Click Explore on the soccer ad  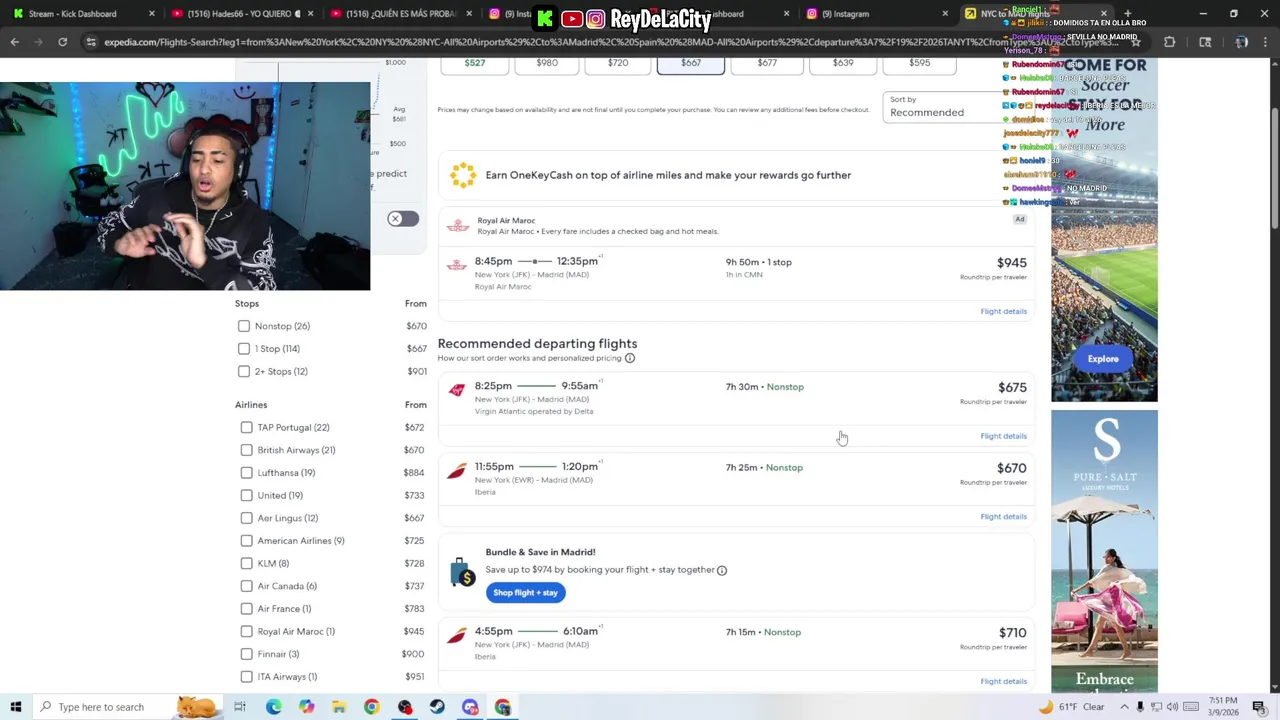[x=1103, y=359]
